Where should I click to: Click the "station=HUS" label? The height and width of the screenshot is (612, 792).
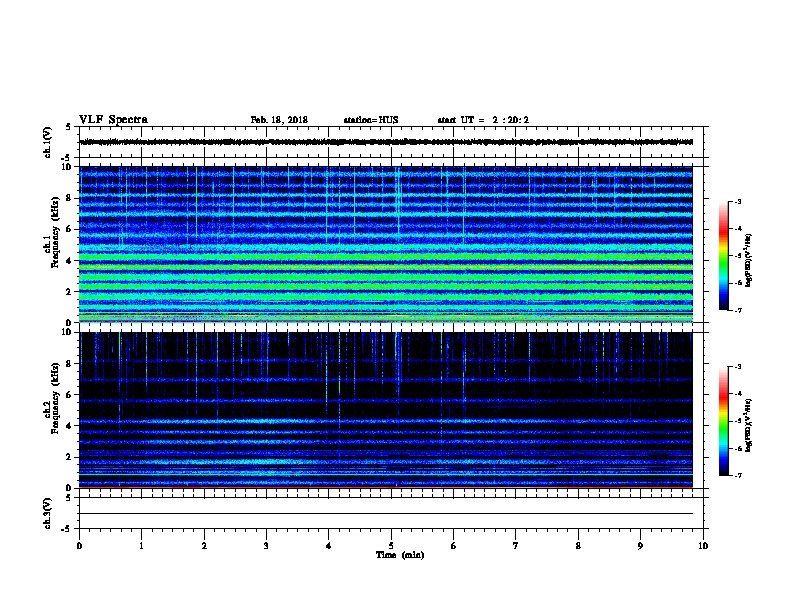click(x=371, y=120)
